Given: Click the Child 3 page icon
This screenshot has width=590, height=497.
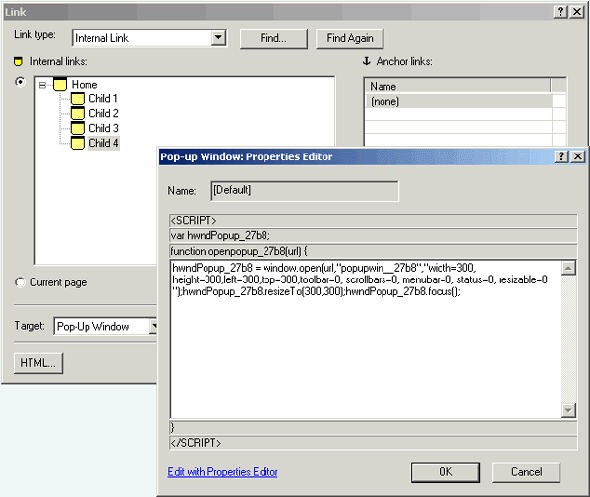Looking at the screenshot, I should [78, 128].
